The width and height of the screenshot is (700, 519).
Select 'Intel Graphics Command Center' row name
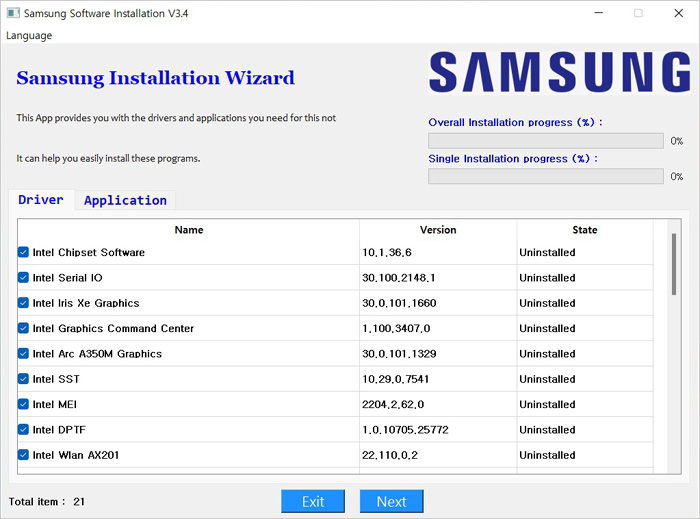coord(113,328)
